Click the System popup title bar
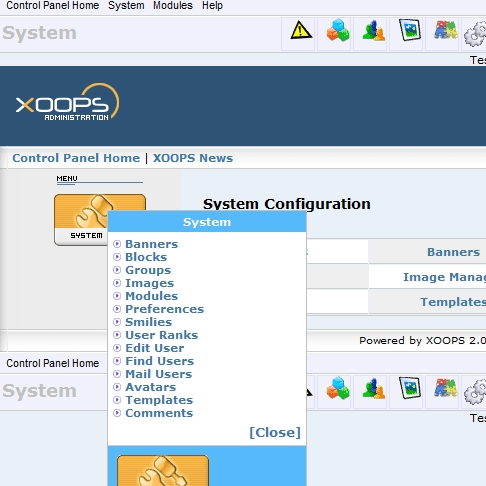Image resolution: width=486 pixels, height=486 pixels. tap(207, 222)
